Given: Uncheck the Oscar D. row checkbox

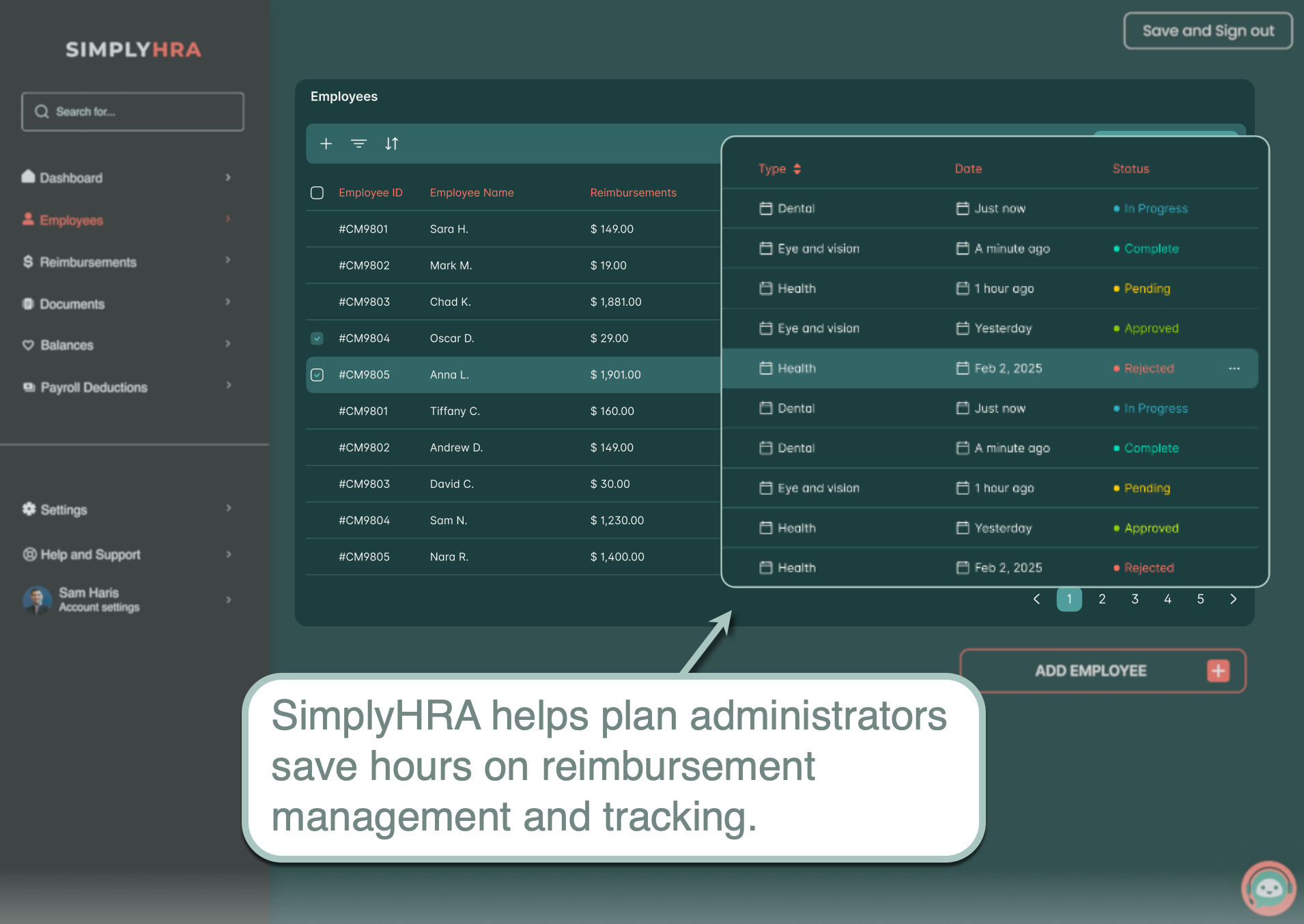Looking at the screenshot, I should click(317, 338).
